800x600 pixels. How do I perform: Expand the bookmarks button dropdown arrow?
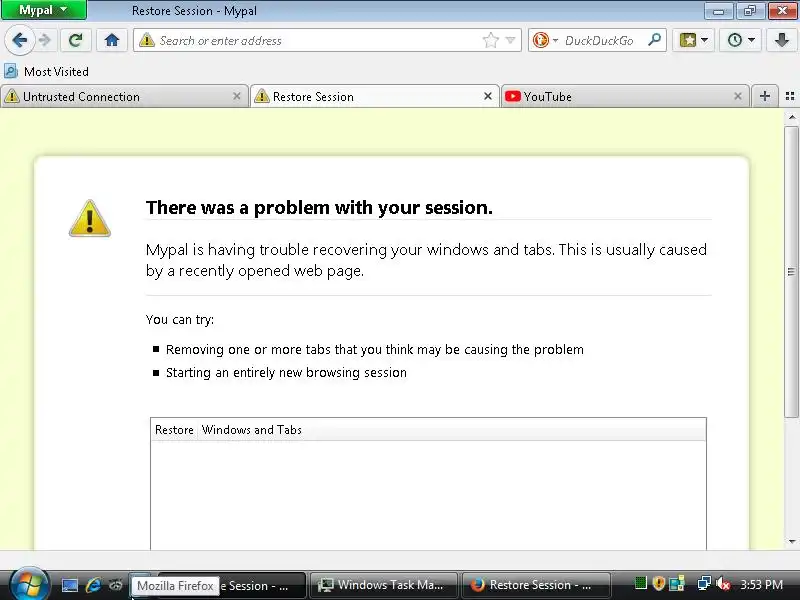705,40
